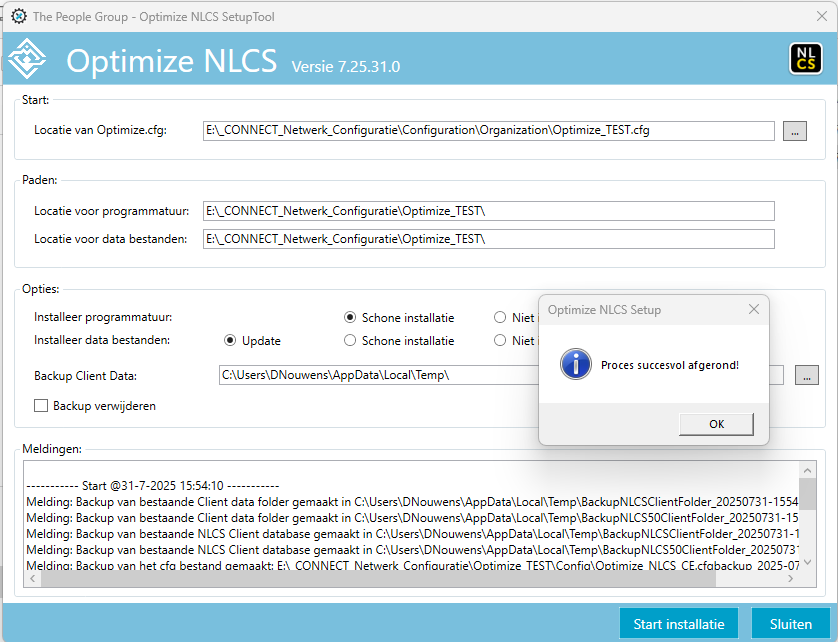Click Meldingen horizontal scrollbar thumb
Screen dimensions: 838x642
click(378, 578)
